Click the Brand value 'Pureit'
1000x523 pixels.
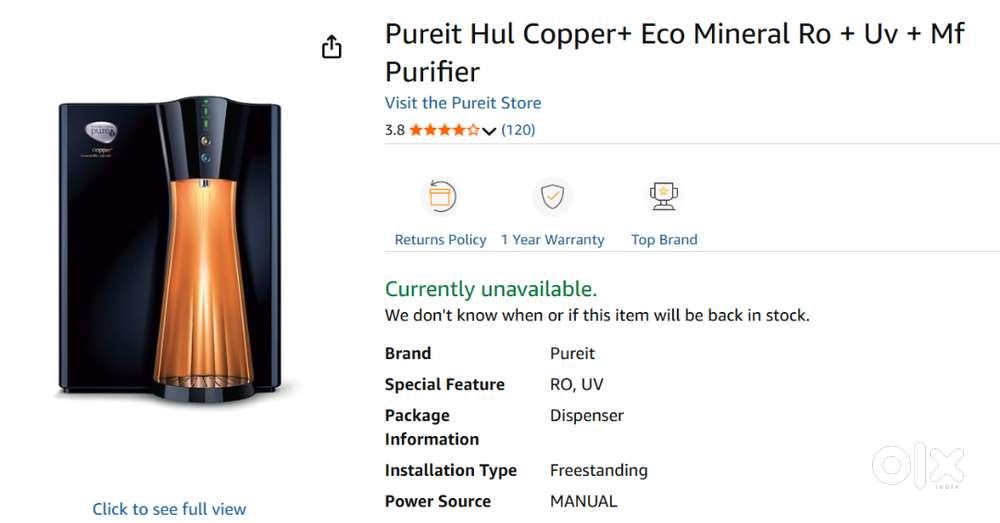[x=572, y=353]
